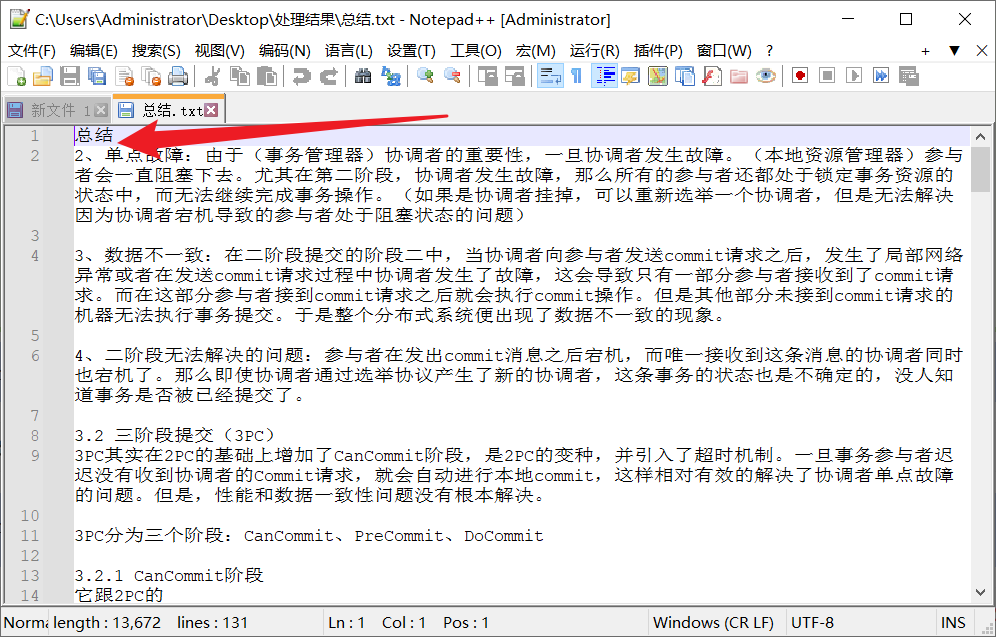
Task: Toggle show all characters pilcrow icon
Action: tap(577, 76)
